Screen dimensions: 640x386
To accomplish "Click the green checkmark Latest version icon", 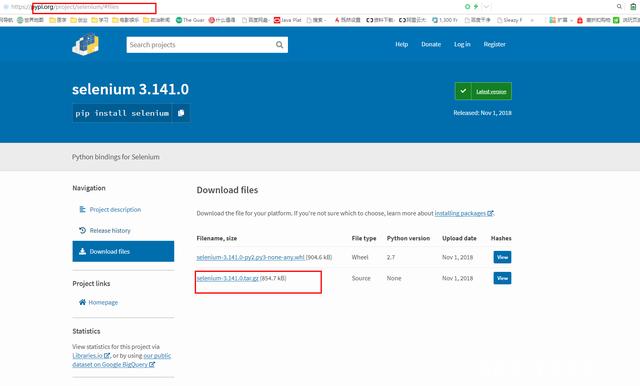I will point(463,91).
